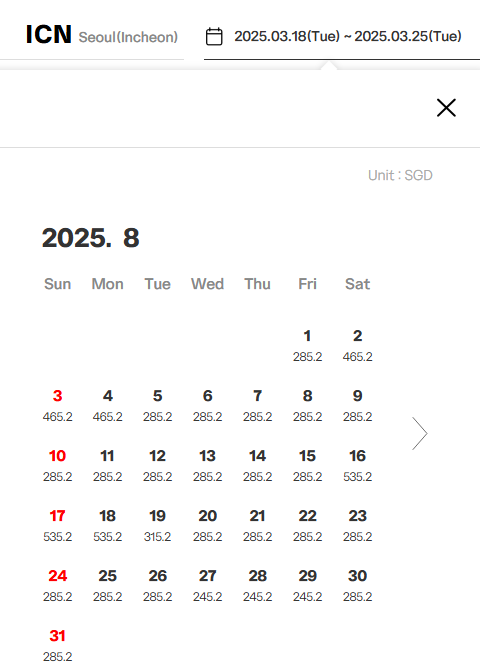Select Sunday August 24
Image resolution: width=480 pixels, height=672 pixels.
(x=57, y=585)
